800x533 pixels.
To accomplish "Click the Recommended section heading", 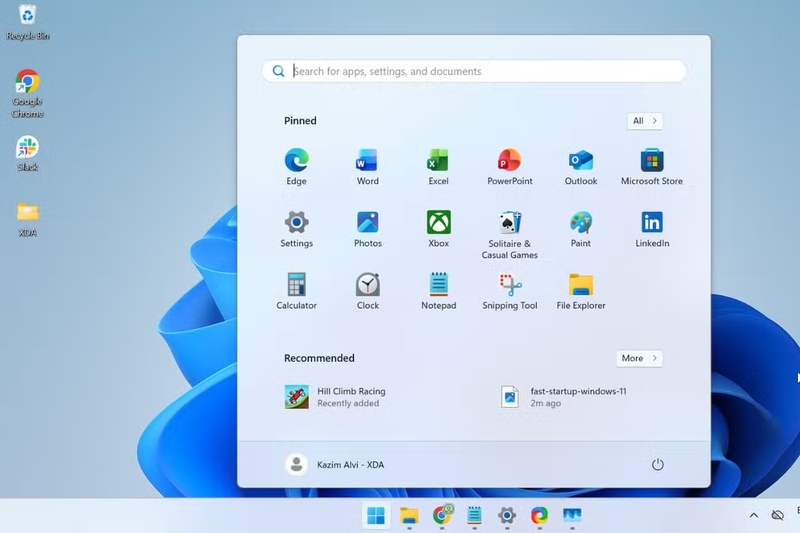I will tap(319, 358).
